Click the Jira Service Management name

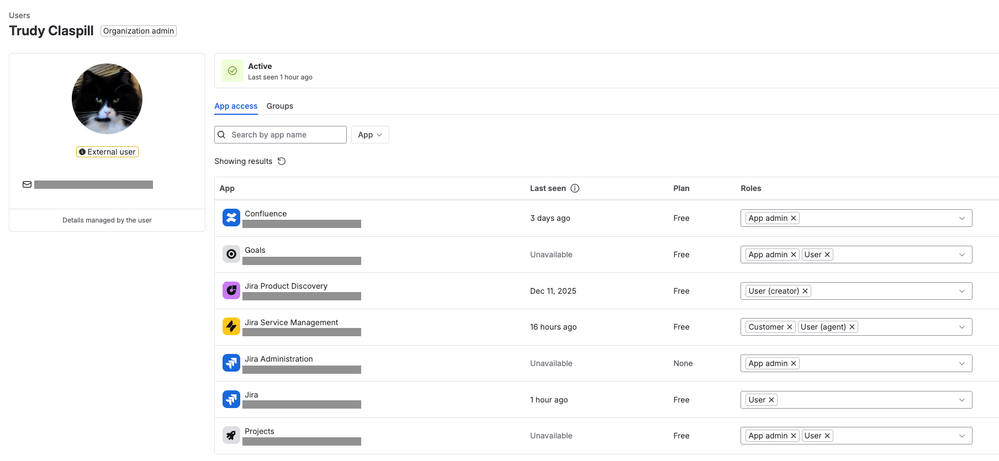(x=291, y=322)
